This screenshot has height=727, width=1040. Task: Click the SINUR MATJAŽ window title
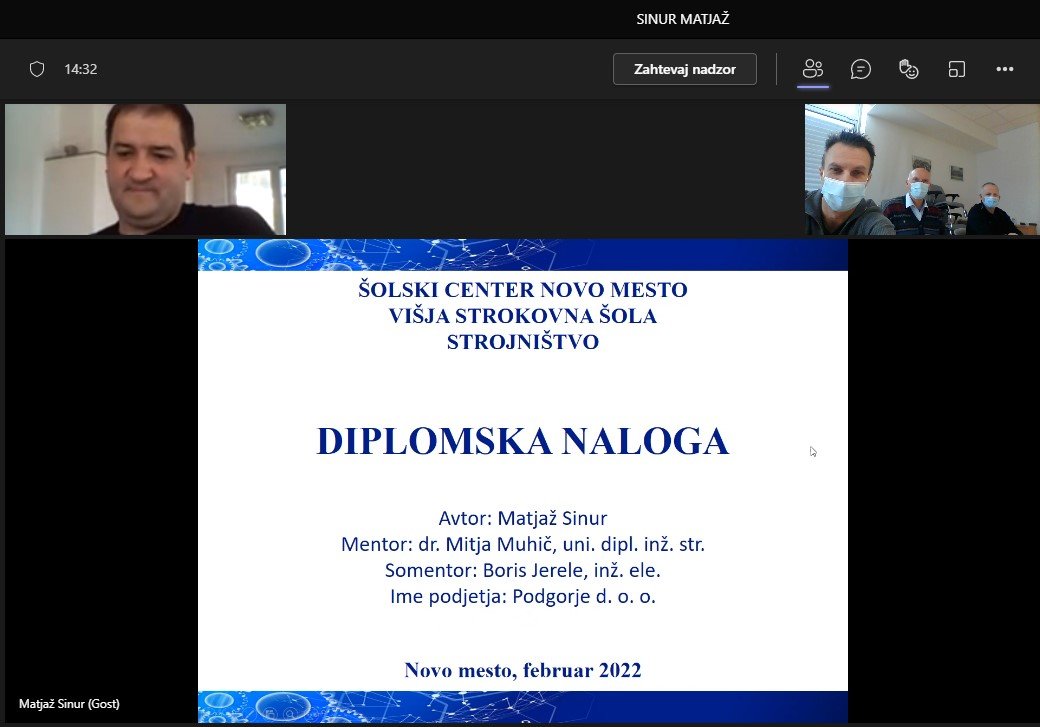pos(682,19)
